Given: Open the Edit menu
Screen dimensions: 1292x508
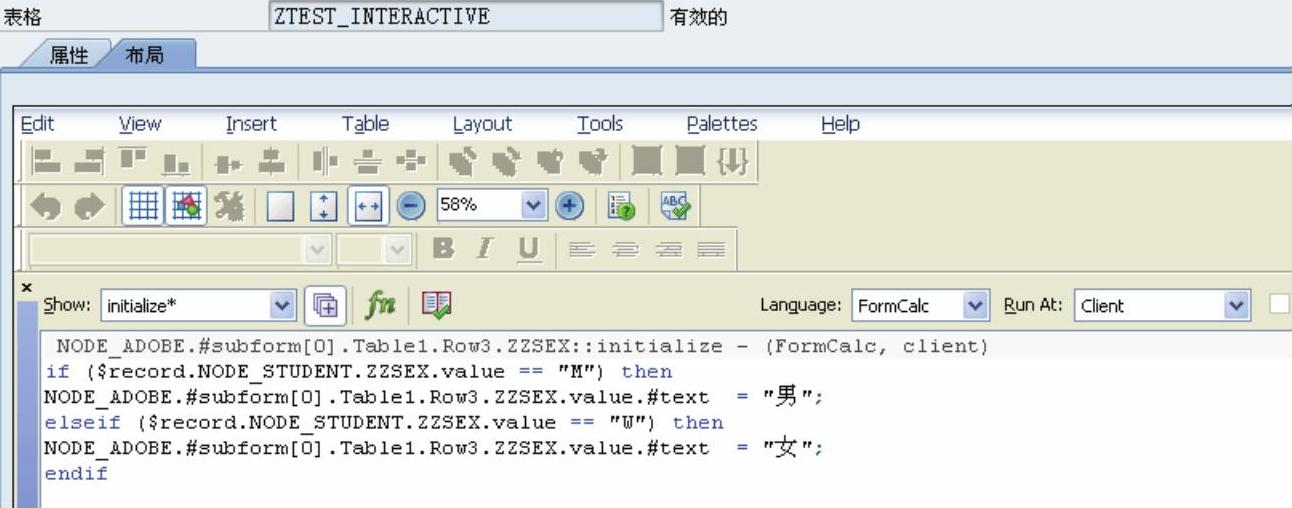Looking at the screenshot, I should (x=38, y=124).
